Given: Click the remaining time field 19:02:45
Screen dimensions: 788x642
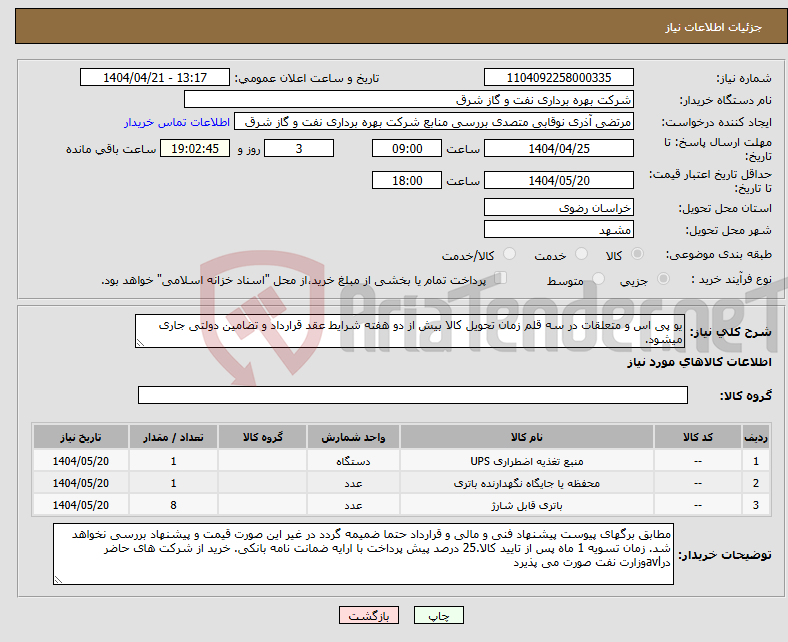Looking at the screenshot, I should [195, 148].
